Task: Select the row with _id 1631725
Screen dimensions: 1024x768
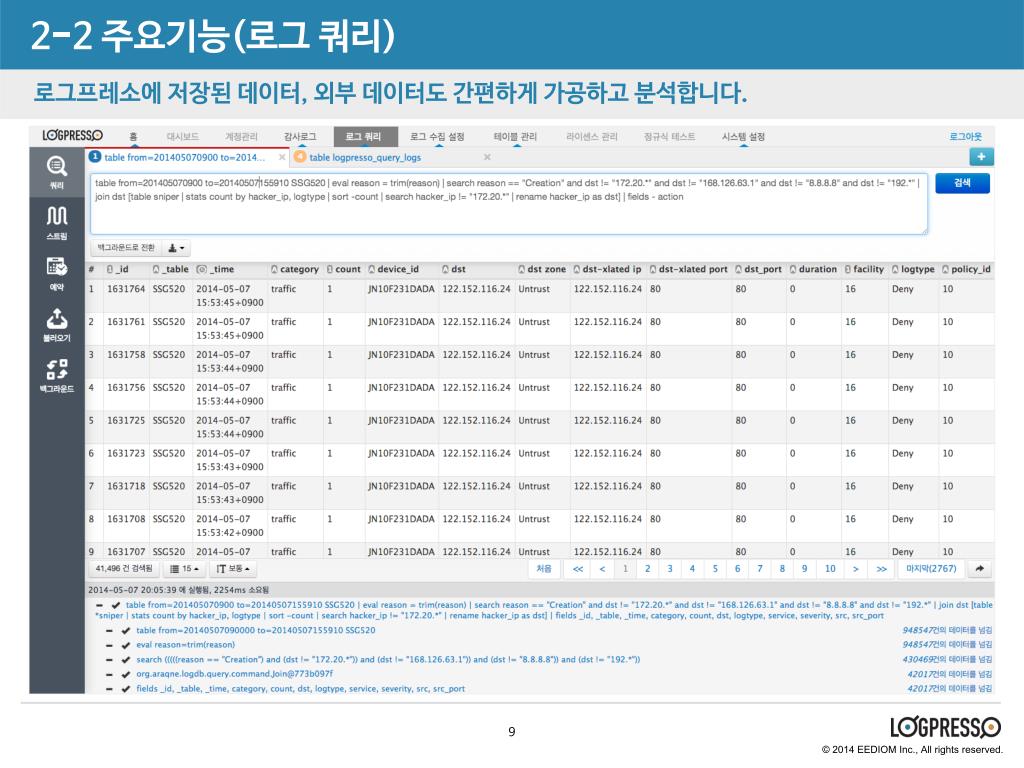Action: (x=539, y=427)
